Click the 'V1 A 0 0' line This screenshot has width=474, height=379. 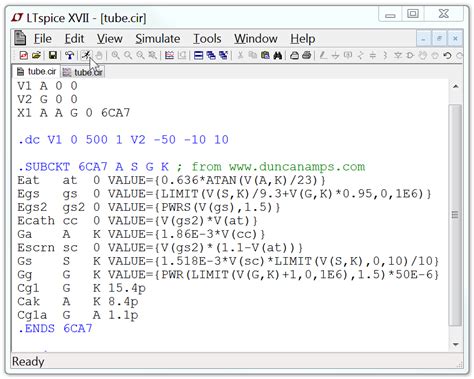click(x=47, y=86)
